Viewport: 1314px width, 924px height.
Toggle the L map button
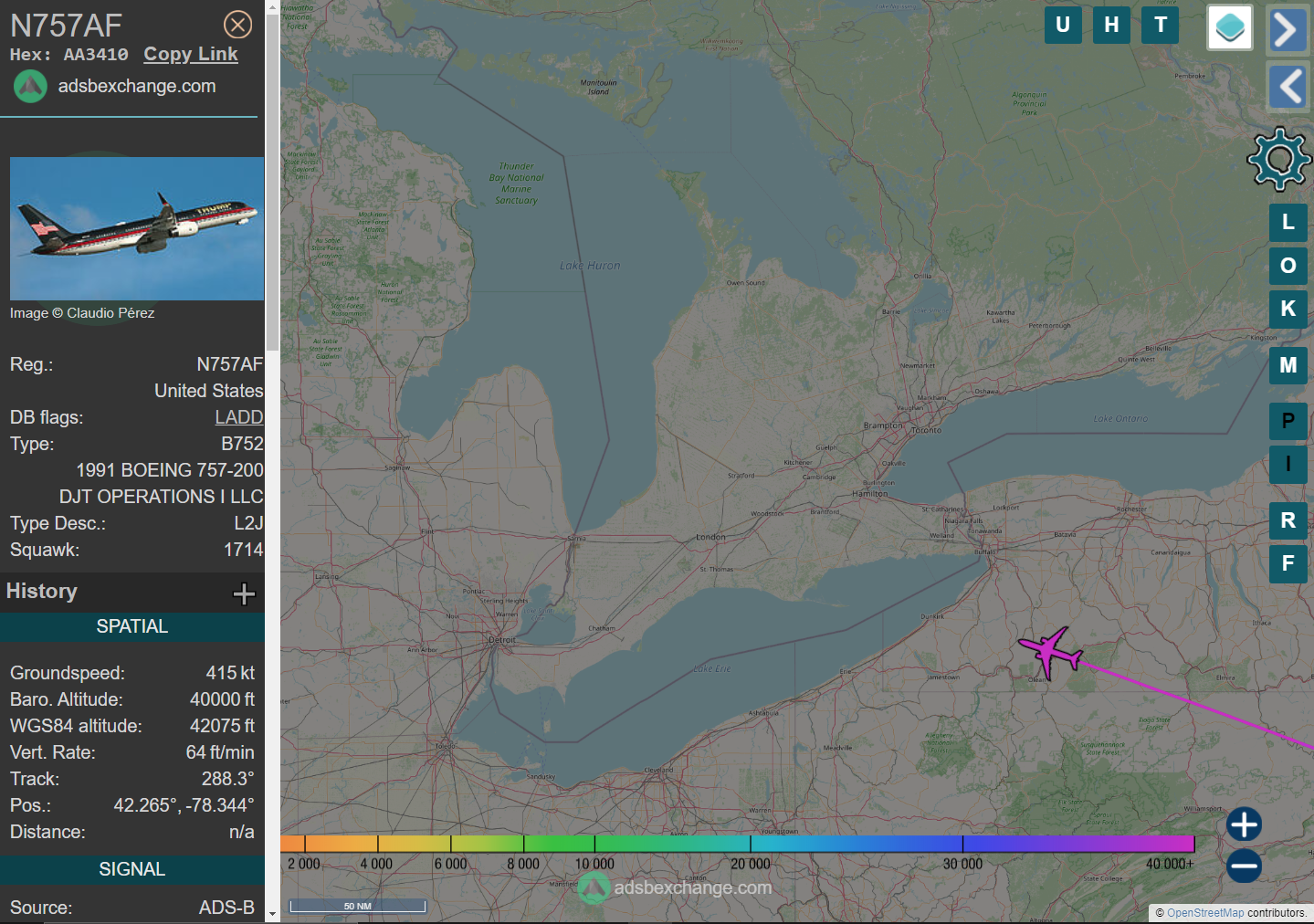[1288, 222]
